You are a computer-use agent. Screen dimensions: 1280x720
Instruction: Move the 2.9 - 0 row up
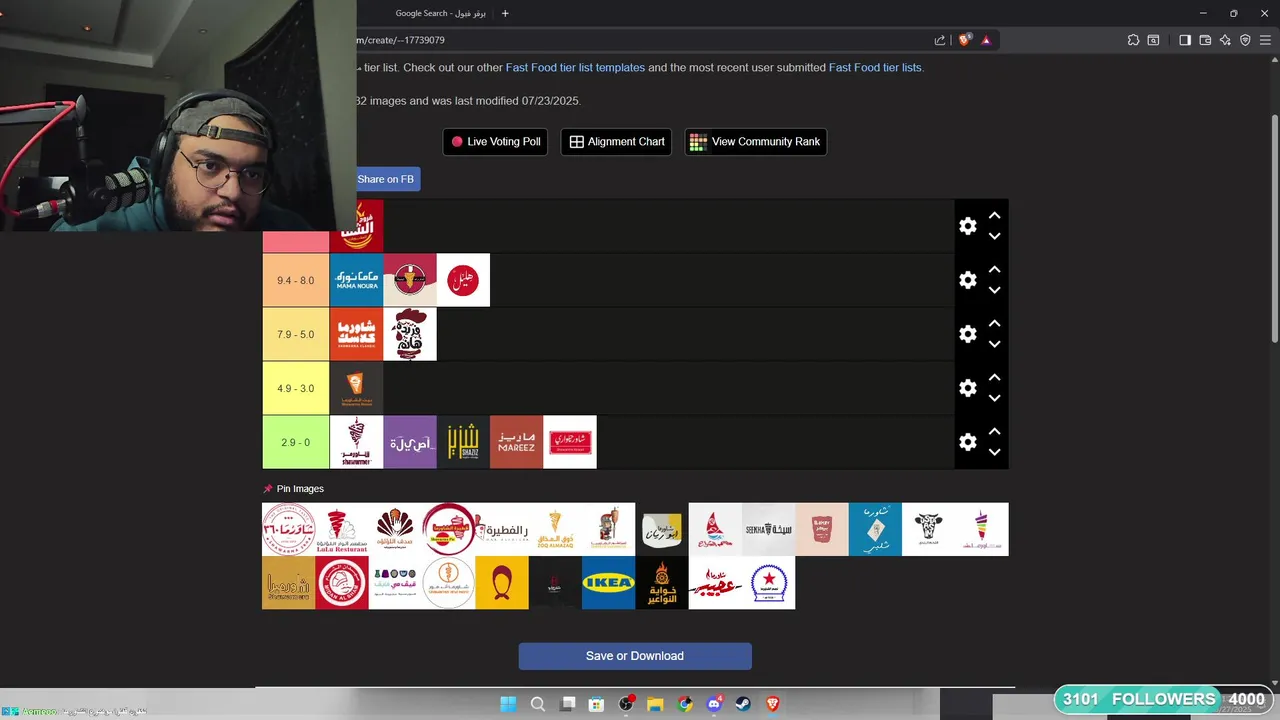[994, 431]
